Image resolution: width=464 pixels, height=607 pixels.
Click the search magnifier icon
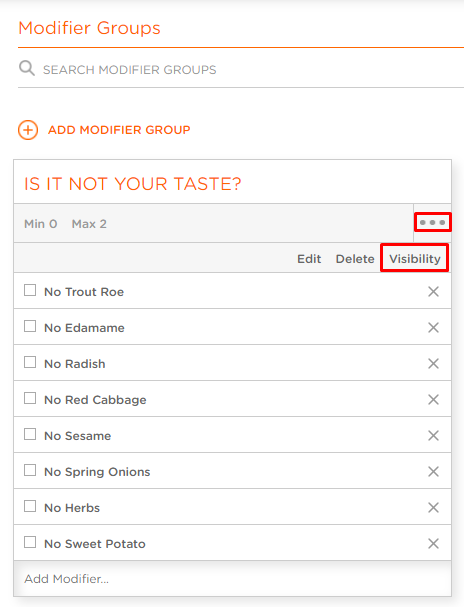(27, 68)
